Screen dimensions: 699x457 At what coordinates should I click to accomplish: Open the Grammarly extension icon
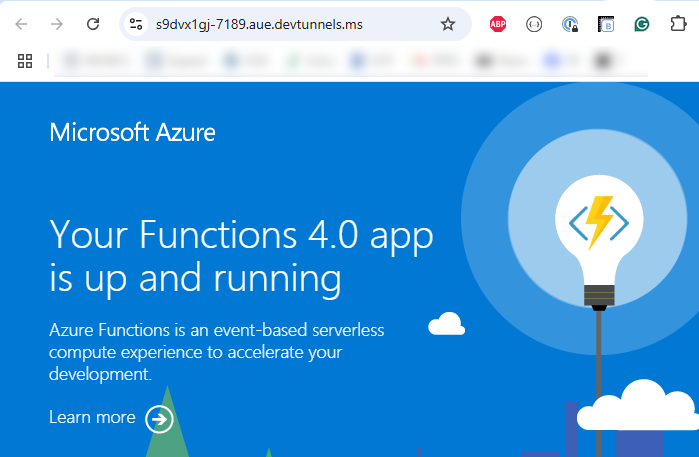click(642, 24)
